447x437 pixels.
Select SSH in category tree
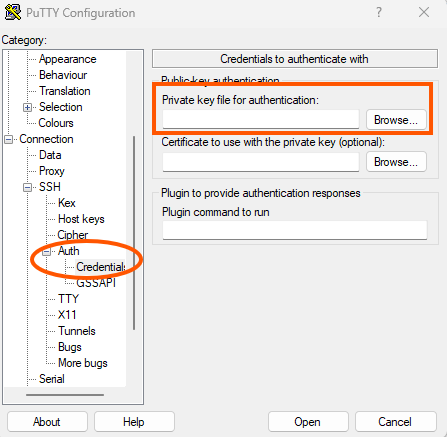pyautogui.click(x=50, y=187)
